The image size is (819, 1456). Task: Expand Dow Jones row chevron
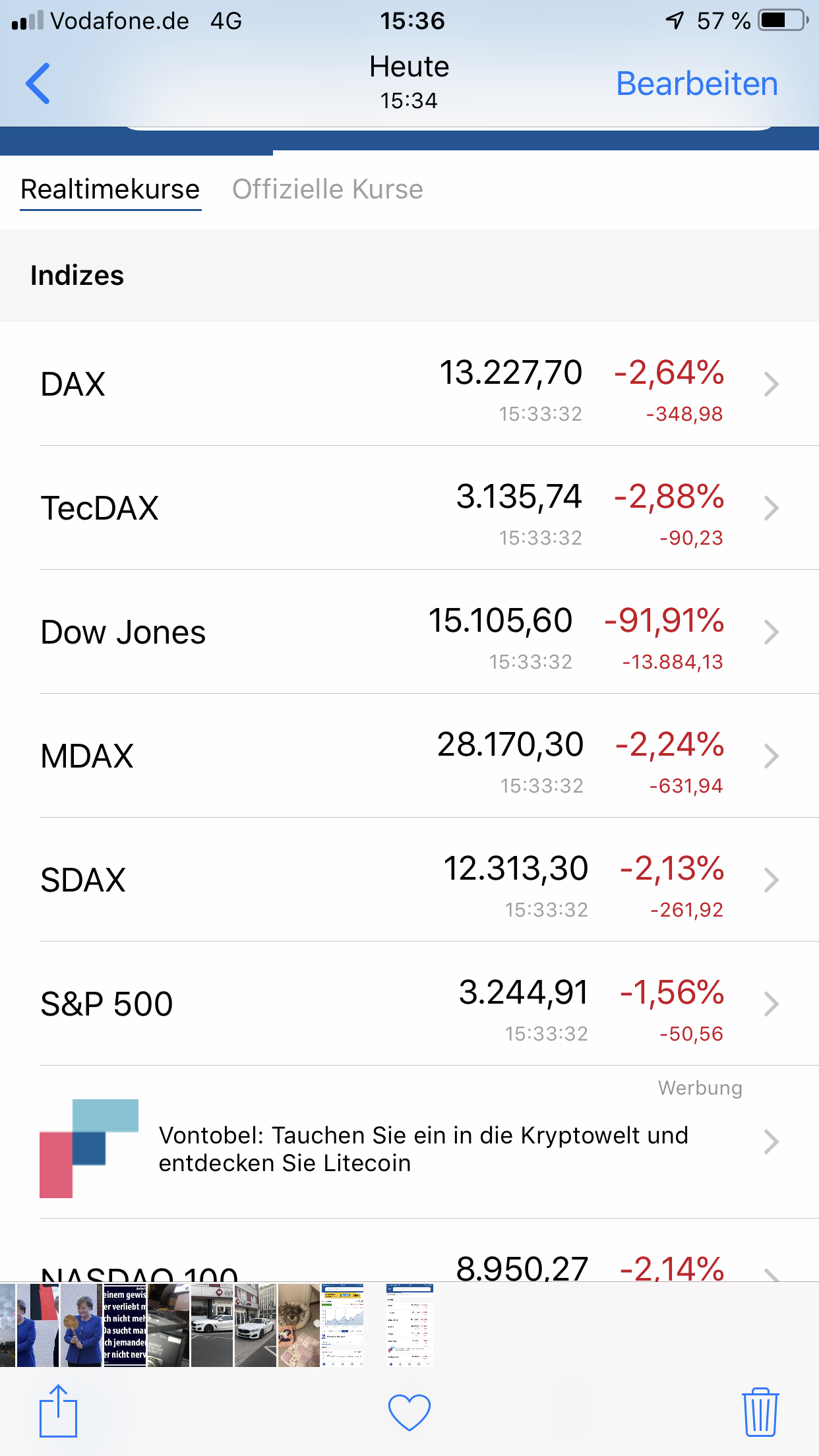(771, 632)
